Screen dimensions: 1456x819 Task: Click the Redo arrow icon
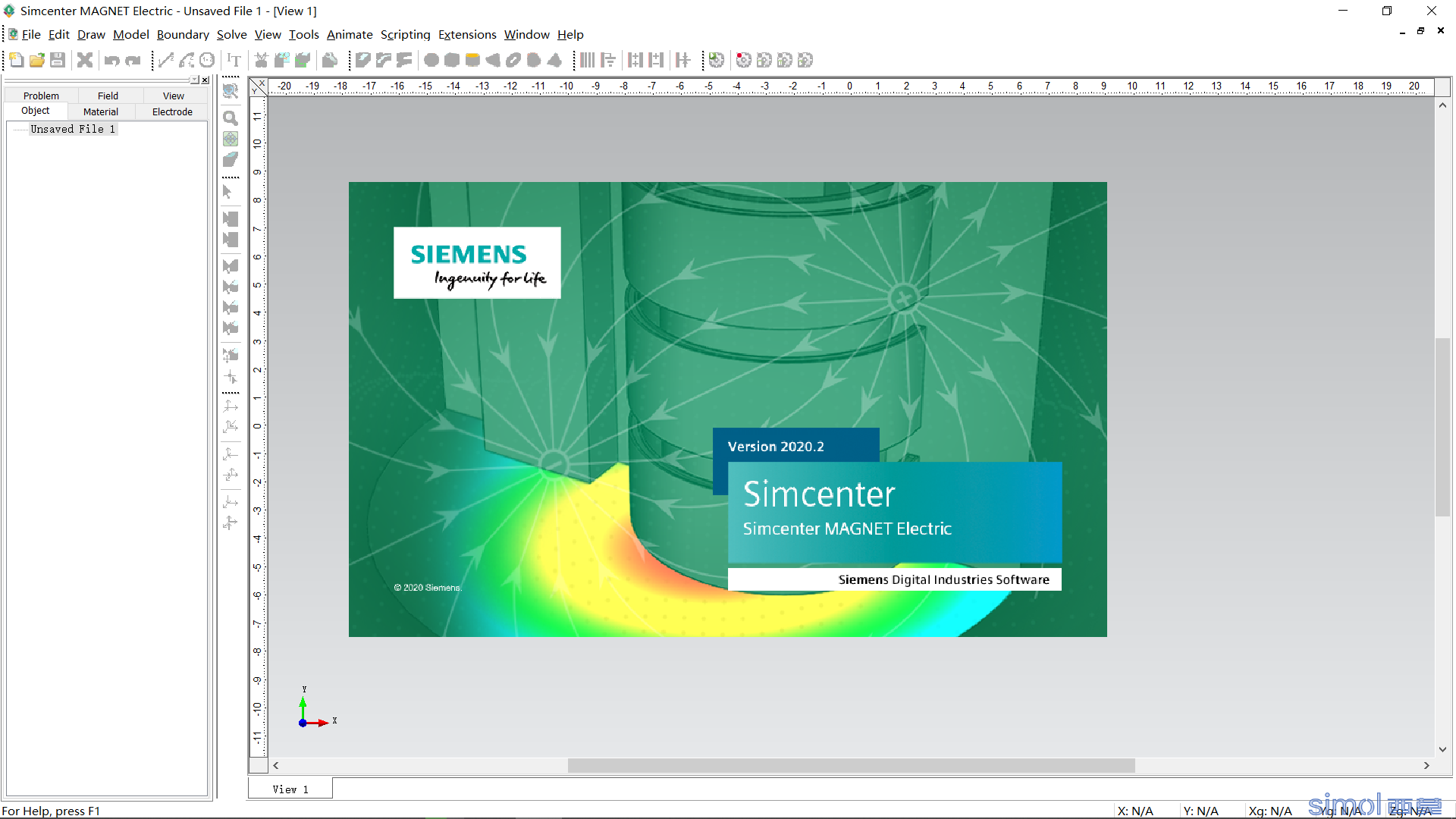pyautogui.click(x=133, y=60)
